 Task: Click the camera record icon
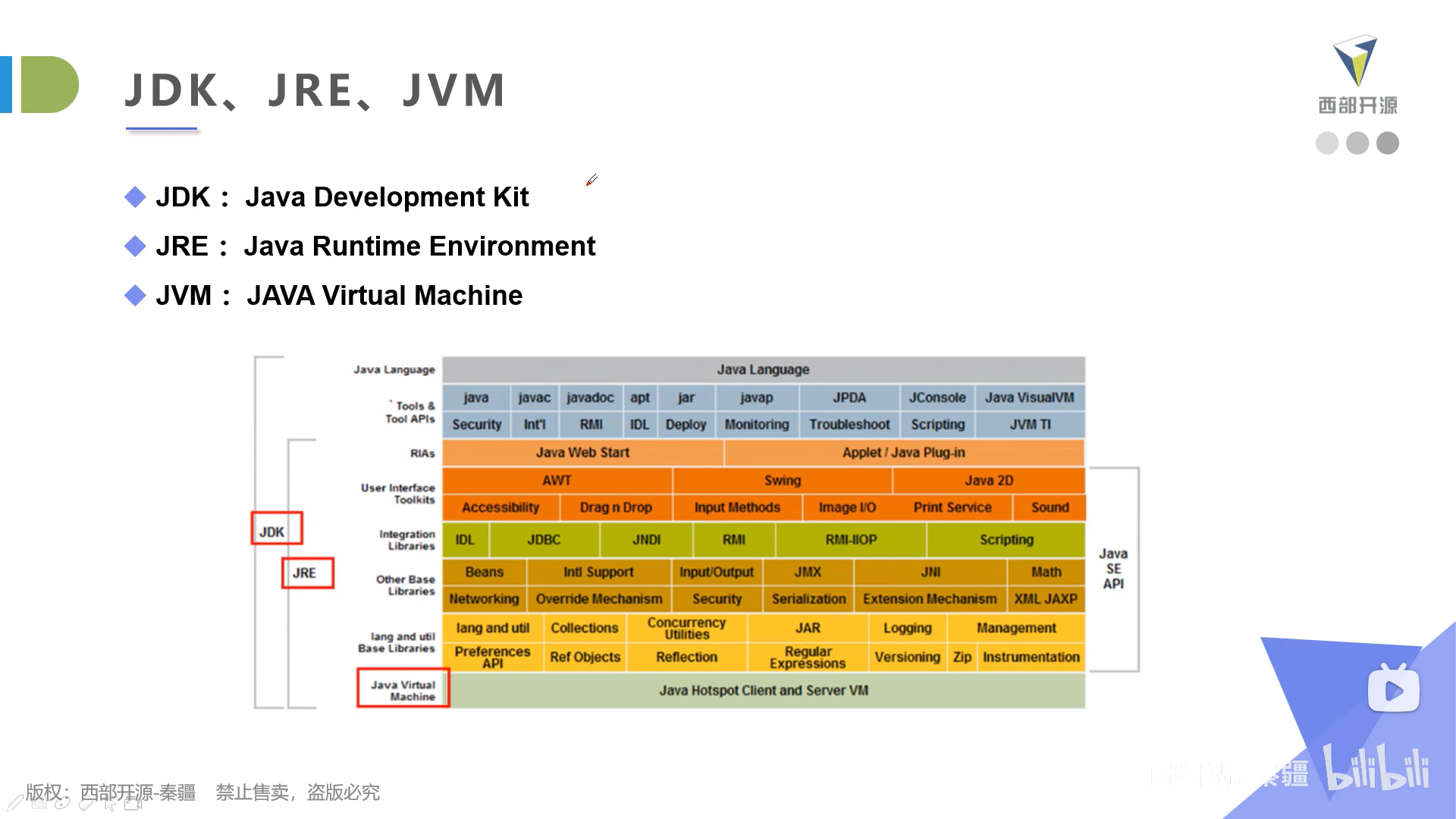pos(133,804)
